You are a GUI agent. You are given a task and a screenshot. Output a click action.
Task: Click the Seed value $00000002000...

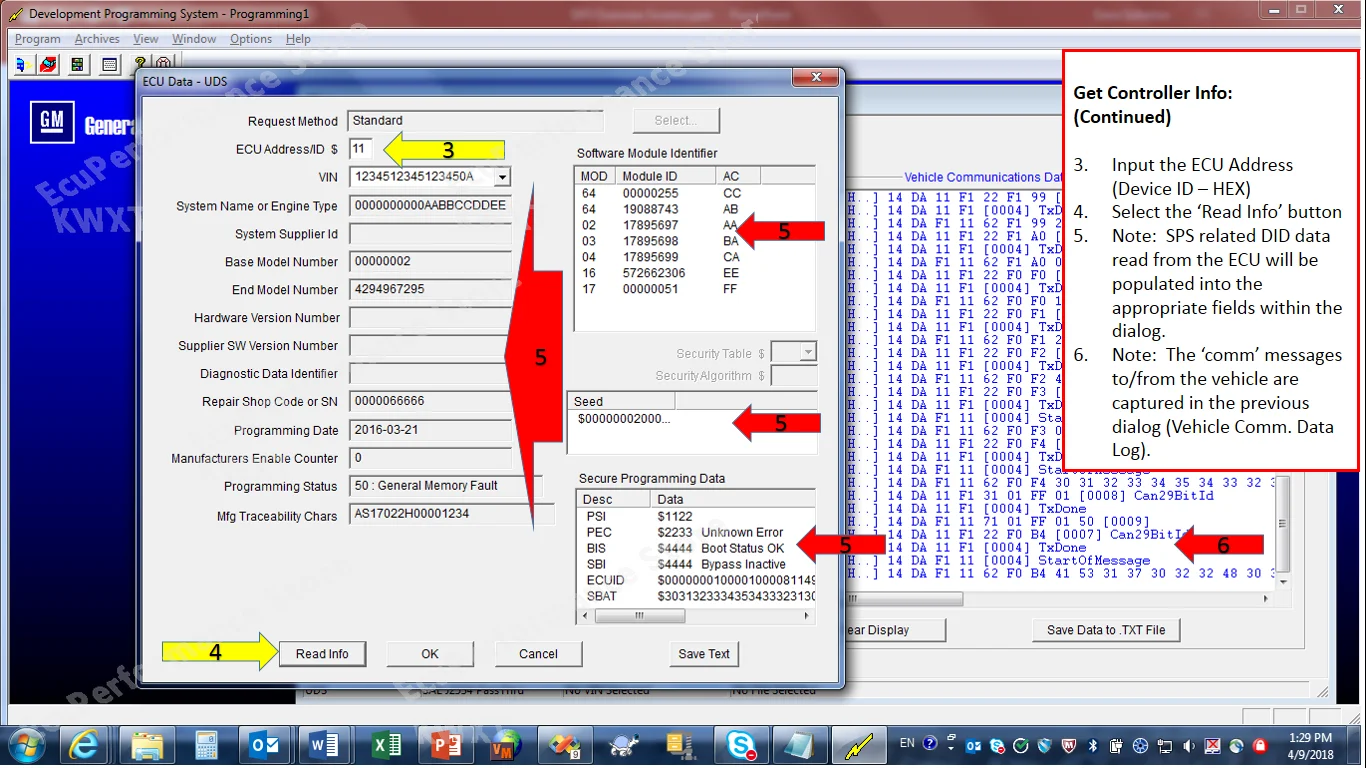pos(624,418)
